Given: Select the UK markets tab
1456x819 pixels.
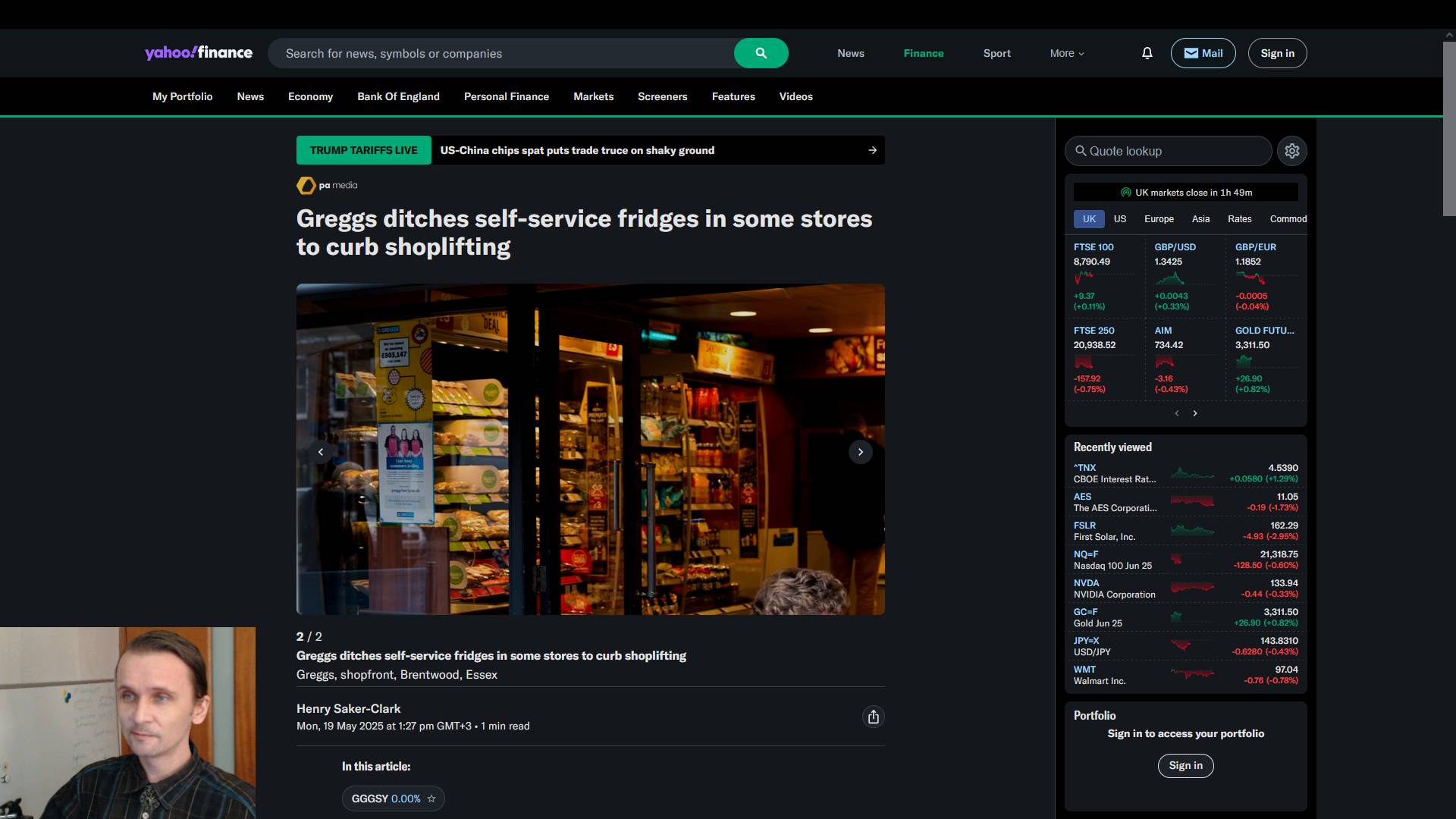Looking at the screenshot, I should [x=1089, y=219].
